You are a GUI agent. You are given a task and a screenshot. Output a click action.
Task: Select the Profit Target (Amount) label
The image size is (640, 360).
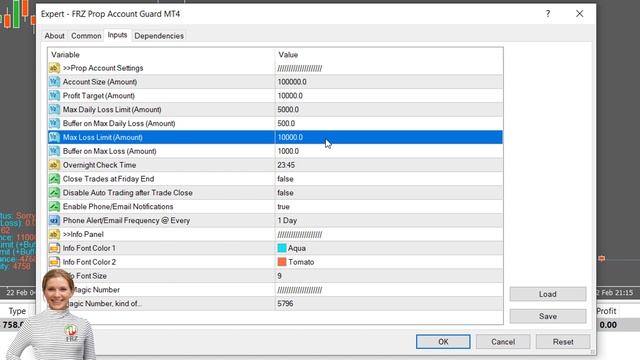tap(99, 96)
